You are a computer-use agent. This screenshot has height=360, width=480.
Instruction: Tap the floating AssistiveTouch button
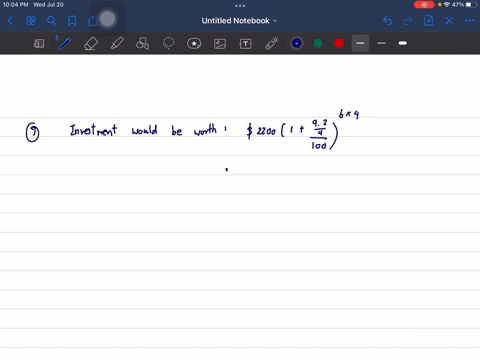pos(107,19)
